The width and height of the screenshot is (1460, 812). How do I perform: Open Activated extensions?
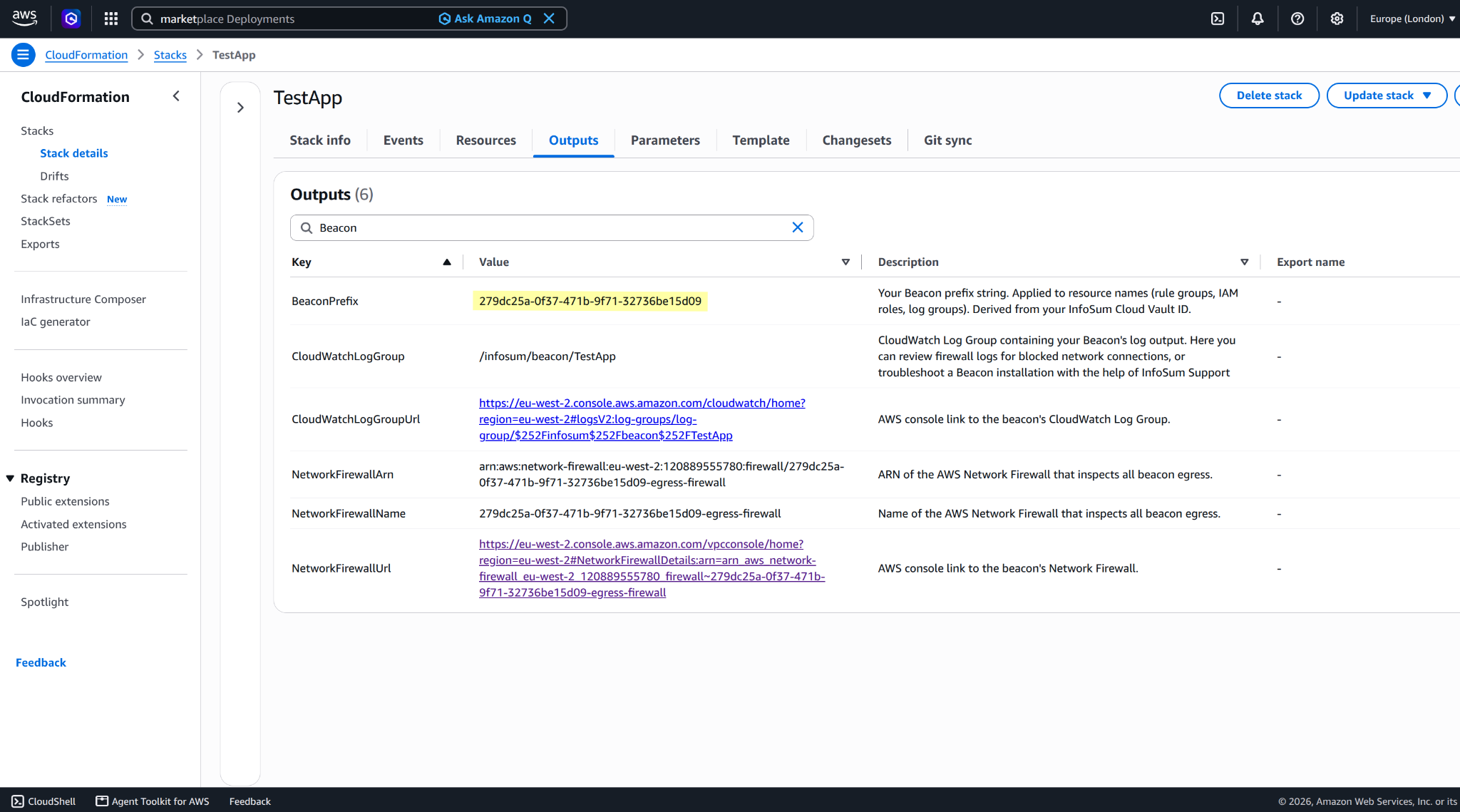[73, 524]
